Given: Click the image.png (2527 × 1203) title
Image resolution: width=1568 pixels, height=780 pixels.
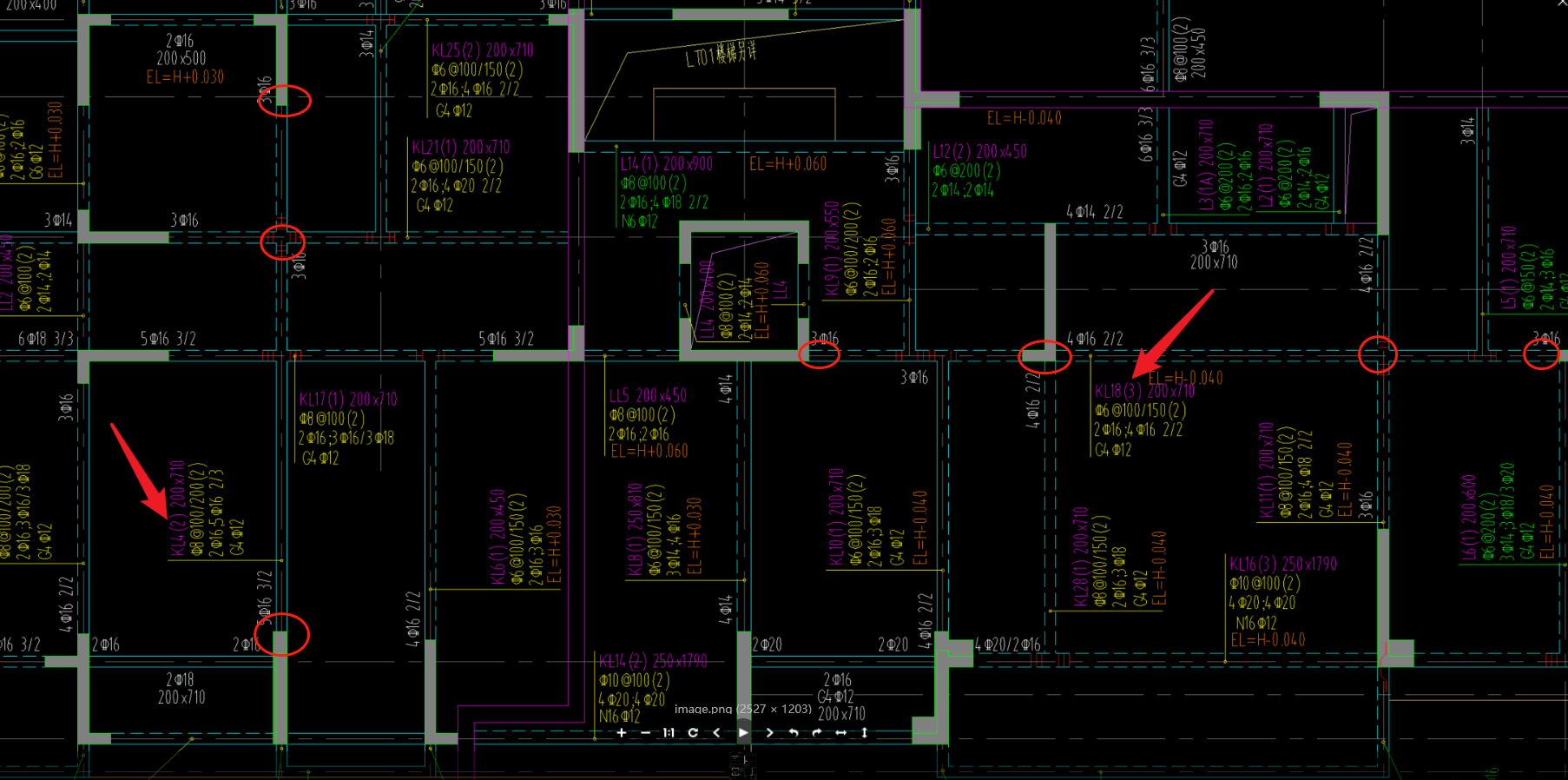Looking at the screenshot, I should click(x=743, y=709).
